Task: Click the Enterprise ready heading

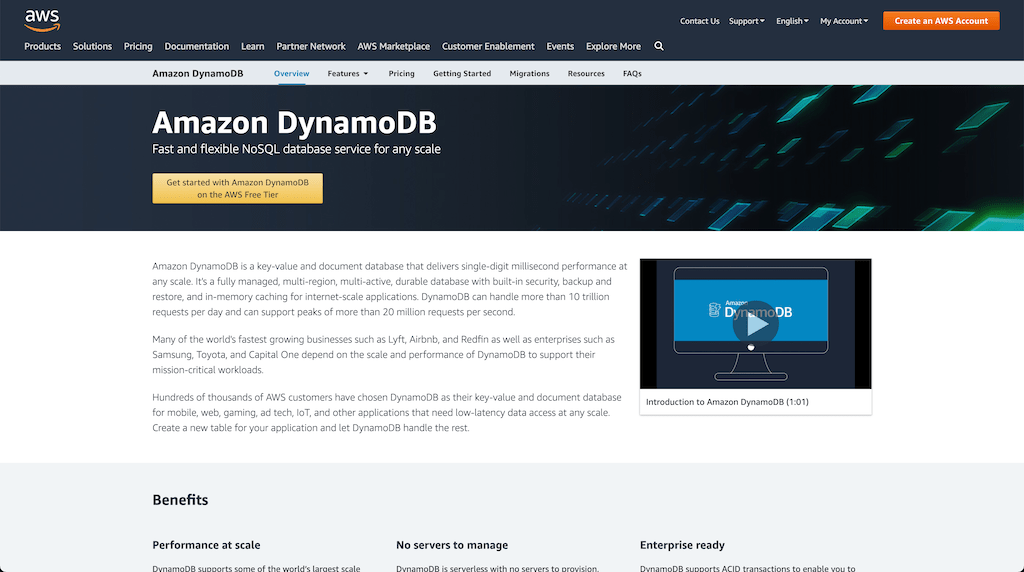Action: coord(682,545)
